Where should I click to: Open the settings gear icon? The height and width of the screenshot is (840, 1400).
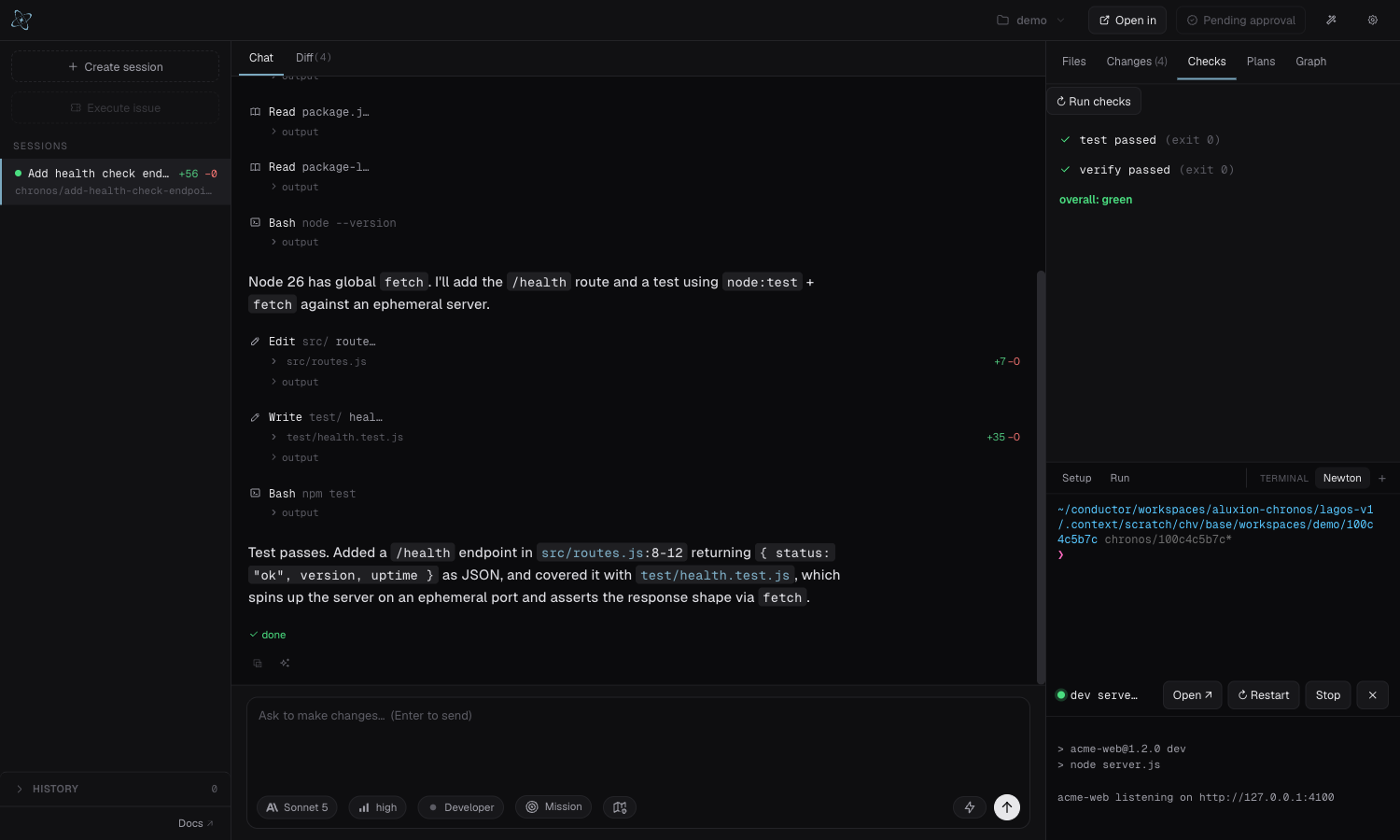click(1373, 20)
